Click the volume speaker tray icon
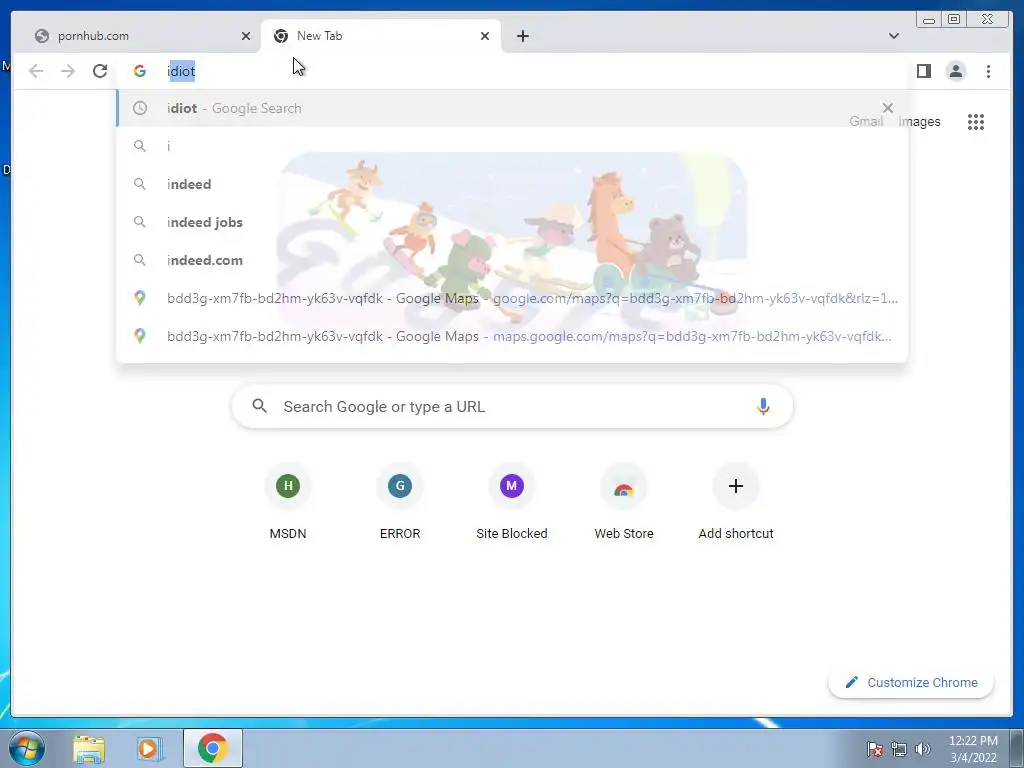This screenshot has width=1024, height=768. 923,749
